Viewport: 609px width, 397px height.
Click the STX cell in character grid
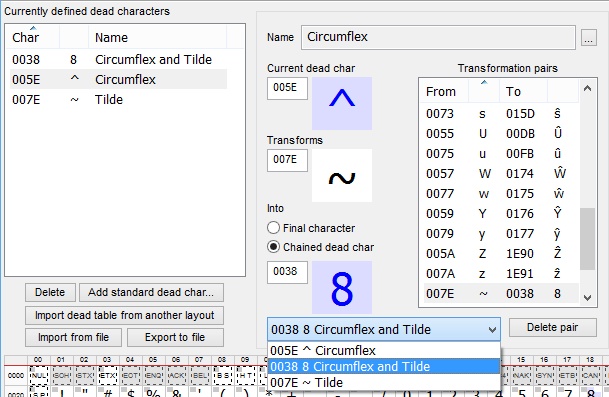84,376
